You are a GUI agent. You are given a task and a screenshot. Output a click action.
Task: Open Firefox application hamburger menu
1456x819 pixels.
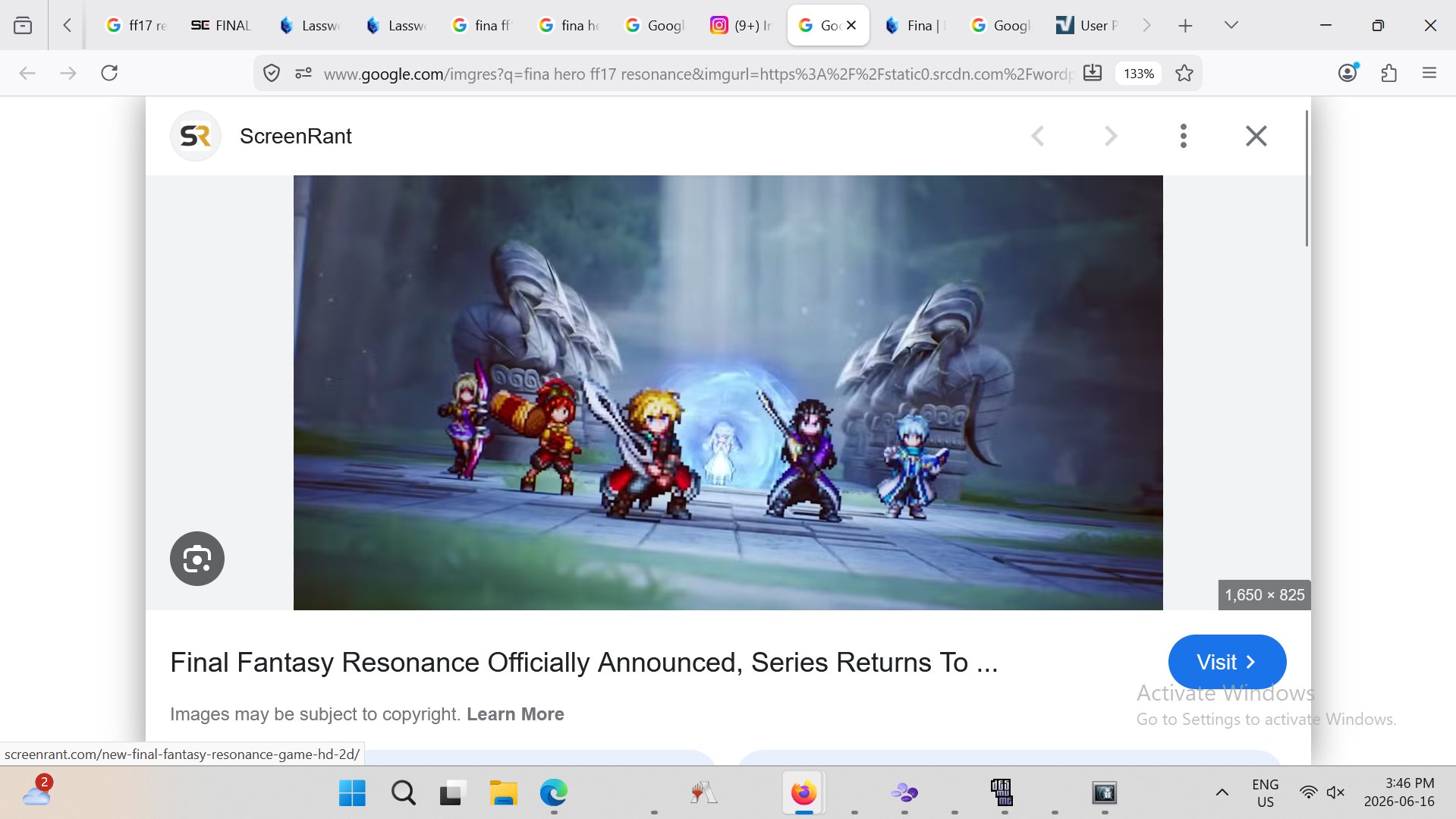[x=1429, y=73]
